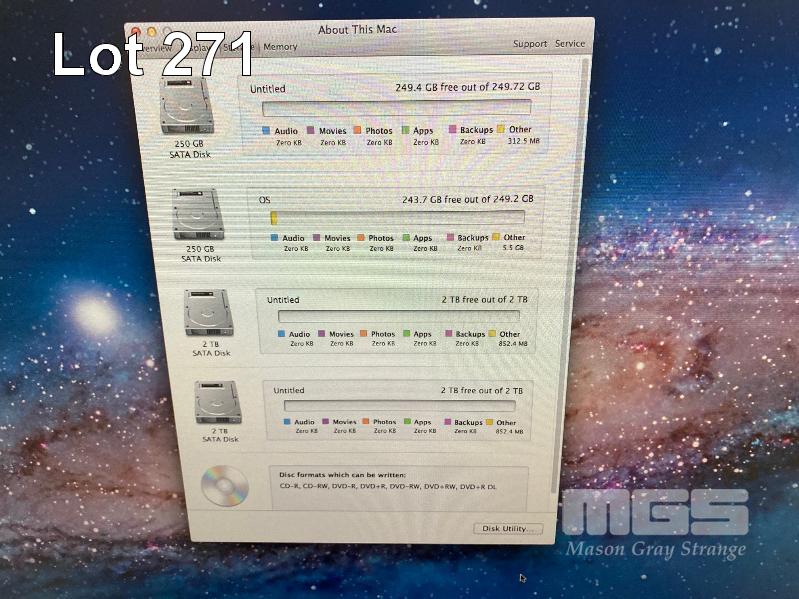Click the blue Audio swatch for OS volume
Viewport: 799px width, 599px height.
click(275, 238)
